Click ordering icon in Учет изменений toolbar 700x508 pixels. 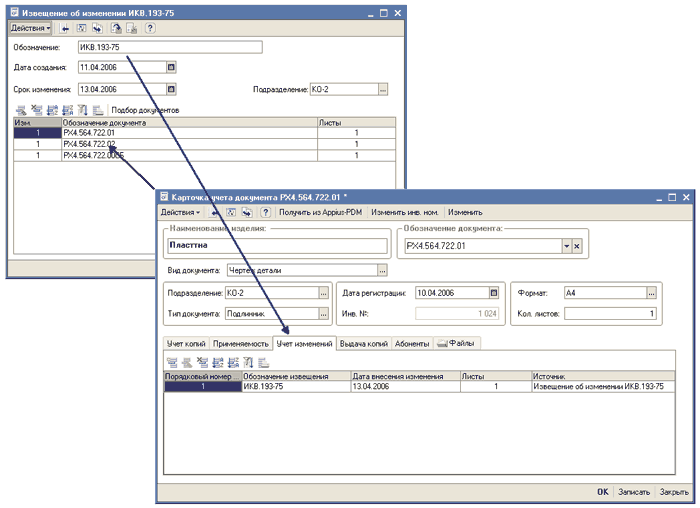click(x=248, y=363)
